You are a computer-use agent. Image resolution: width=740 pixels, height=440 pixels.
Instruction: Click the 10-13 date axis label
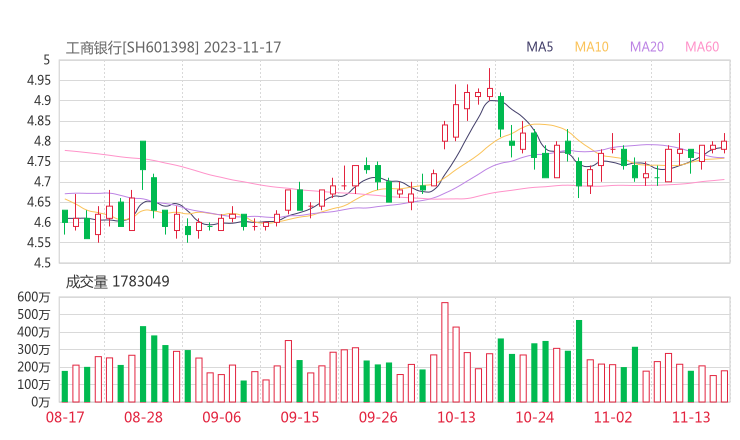[x=456, y=417]
